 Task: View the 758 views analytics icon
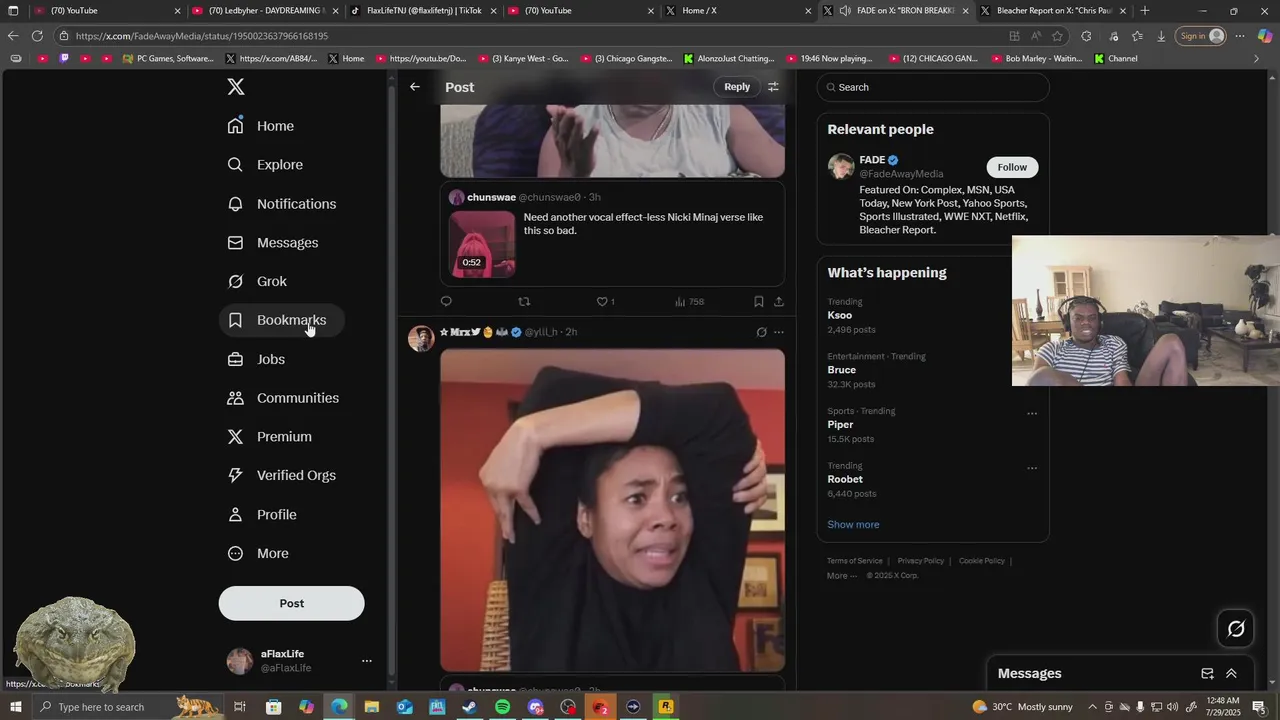[689, 301]
